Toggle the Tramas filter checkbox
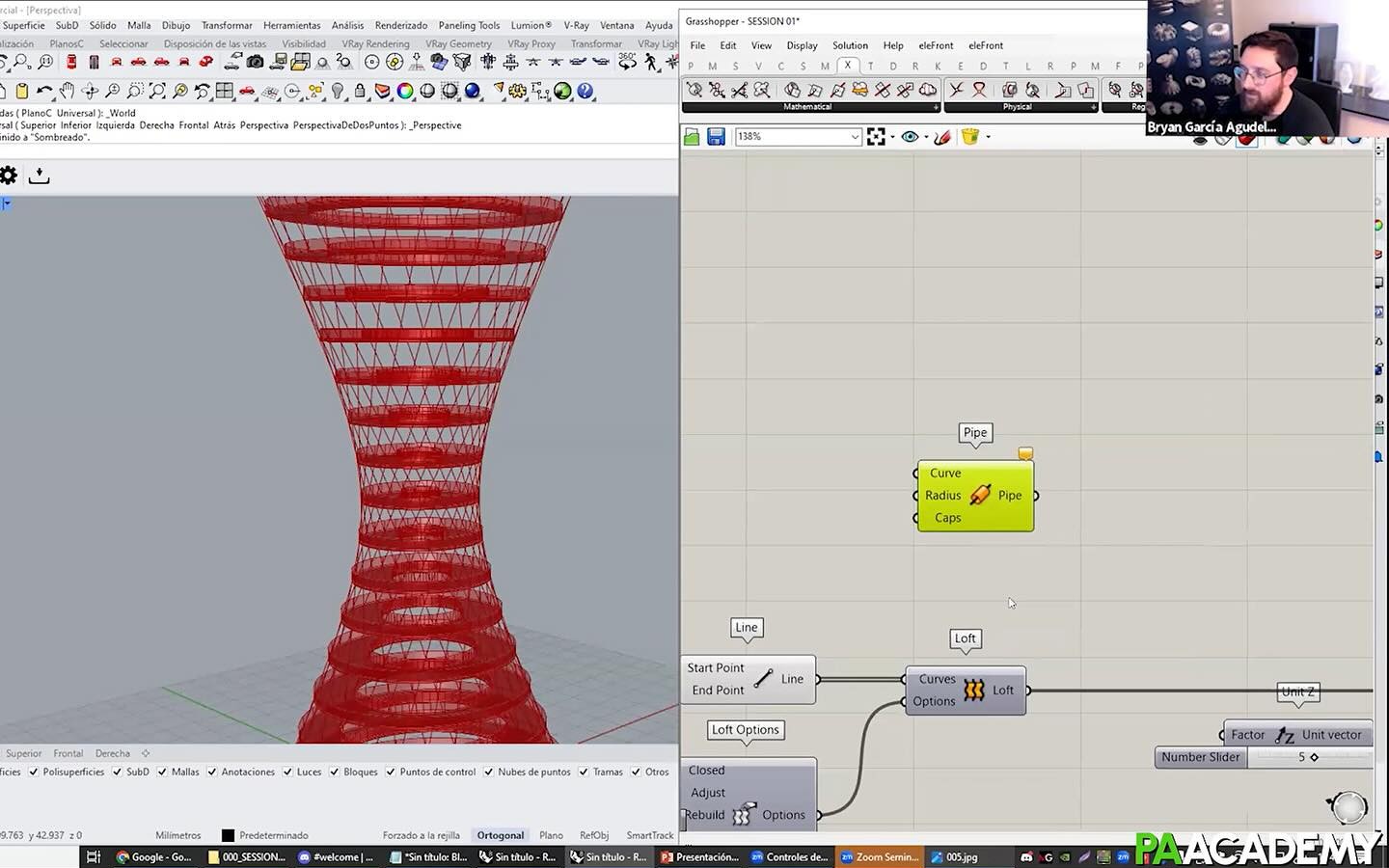The height and width of the screenshot is (868, 1389). pyautogui.click(x=584, y=772)
